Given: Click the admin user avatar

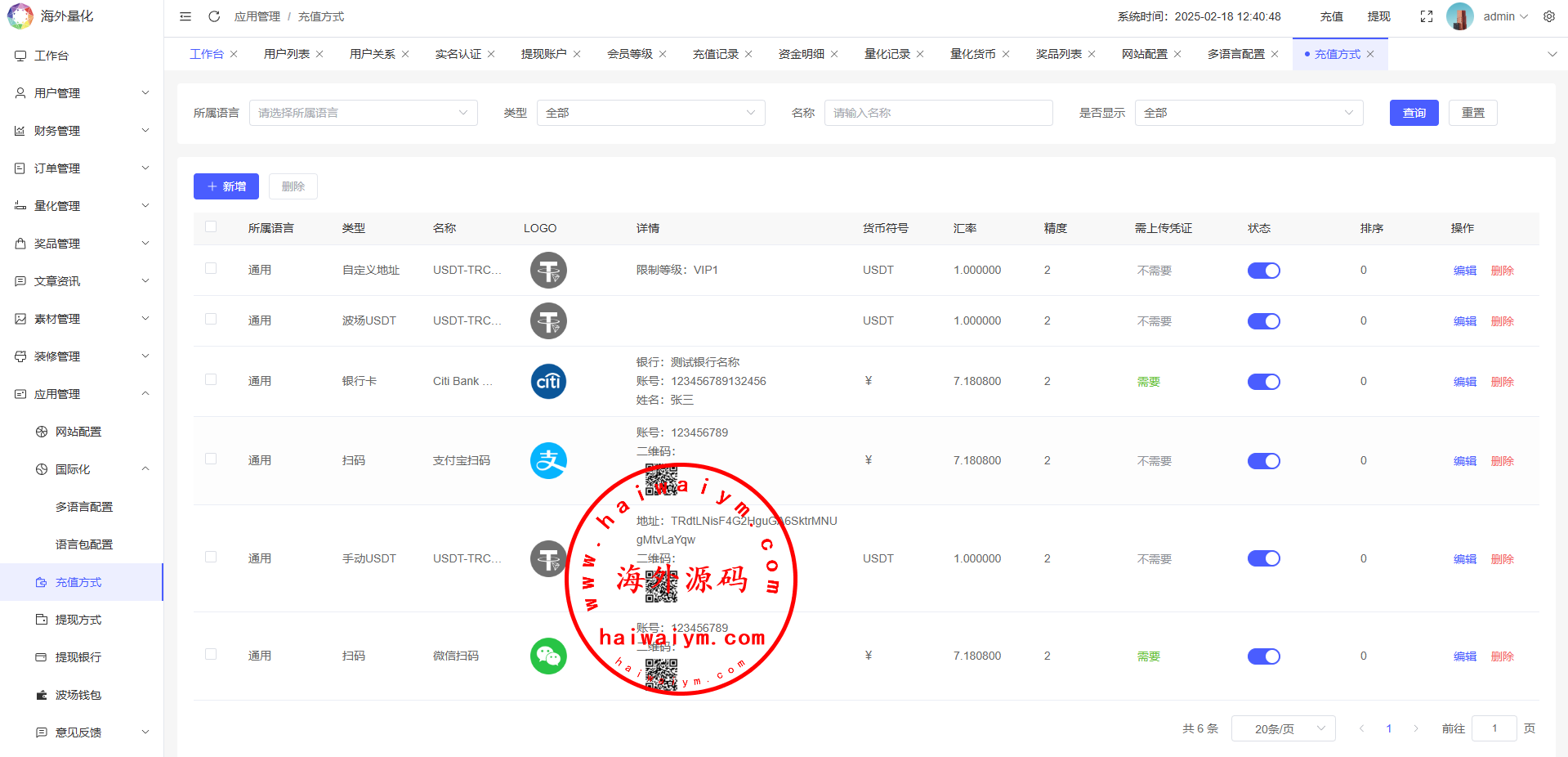Looking at the screenshot, I should click(1460, 16).
